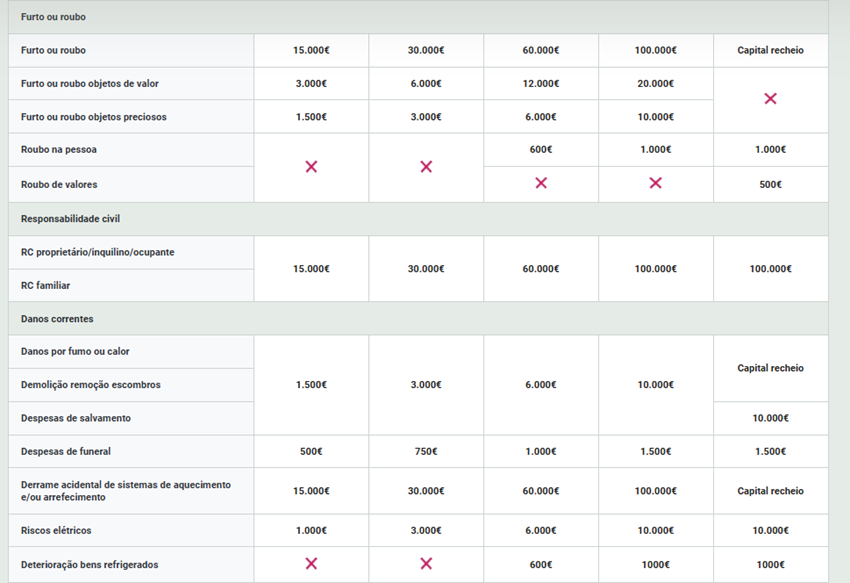850x583 pixels.
Task: Click the RC familiar row label
Action: coord(46,285)
